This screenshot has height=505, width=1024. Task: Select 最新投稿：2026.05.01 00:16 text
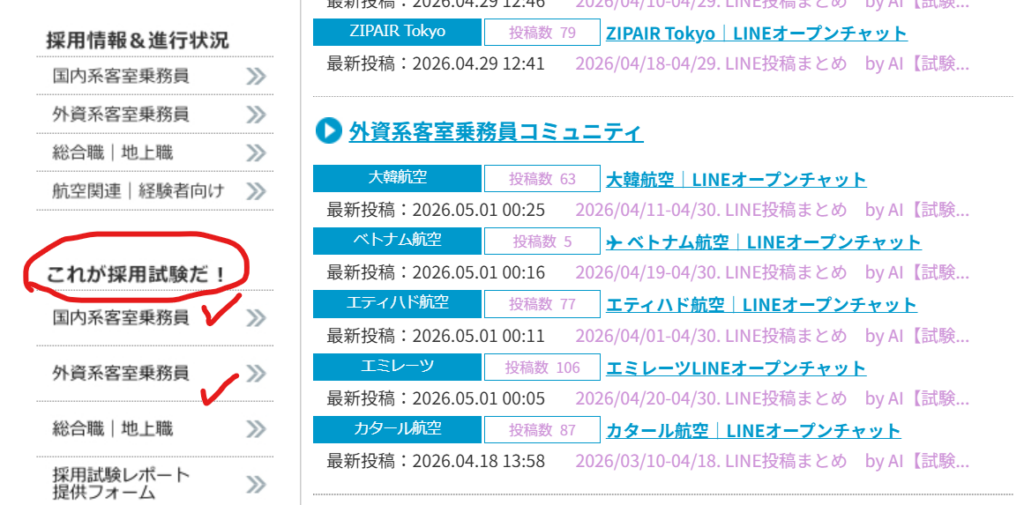[x=436, y=272]
